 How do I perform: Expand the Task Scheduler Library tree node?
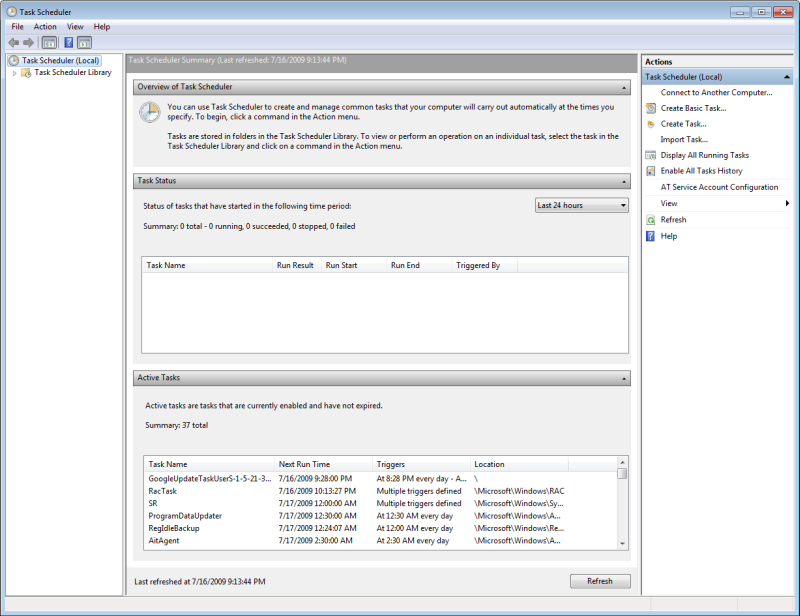click(15, 73)
